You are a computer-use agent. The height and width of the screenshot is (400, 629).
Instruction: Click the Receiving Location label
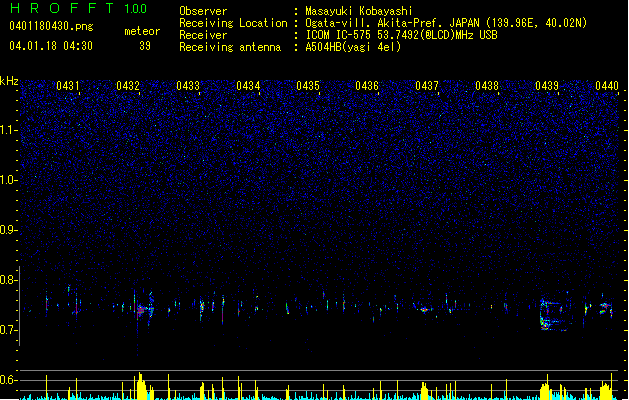click(x=233, y=23)
